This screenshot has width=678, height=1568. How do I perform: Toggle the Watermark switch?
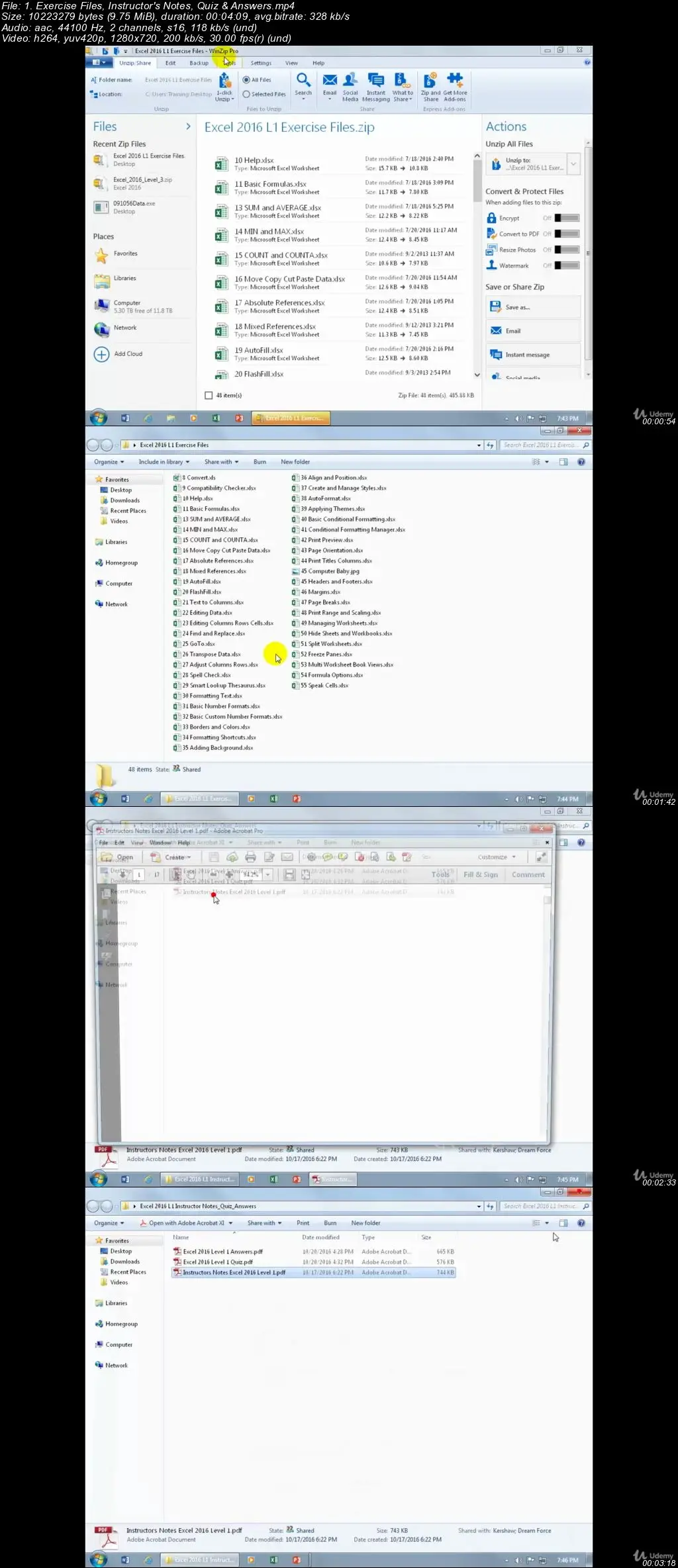pos(567,265)
